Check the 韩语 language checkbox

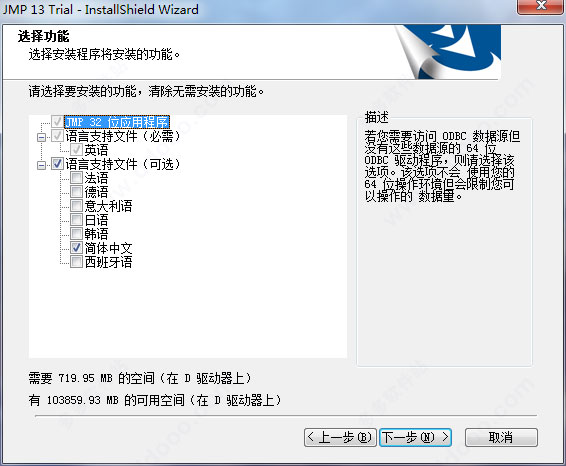click(x=76, y=234)
